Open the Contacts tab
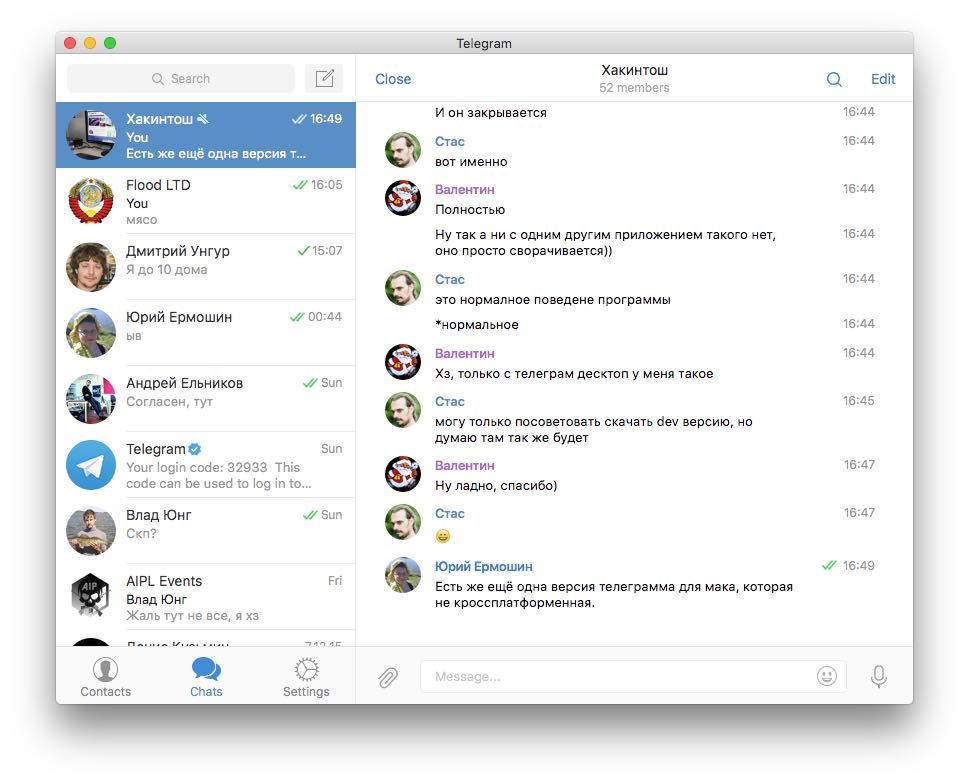969x784 pixels. click(106, 678)
